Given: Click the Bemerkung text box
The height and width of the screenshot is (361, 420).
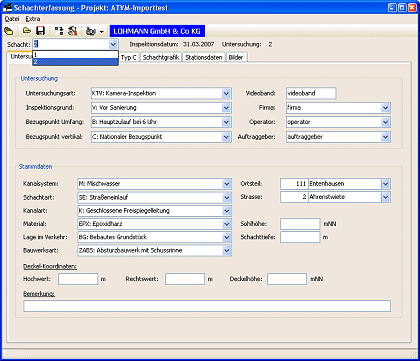Looking at the screenshot, I should click(x=207, y=306).
